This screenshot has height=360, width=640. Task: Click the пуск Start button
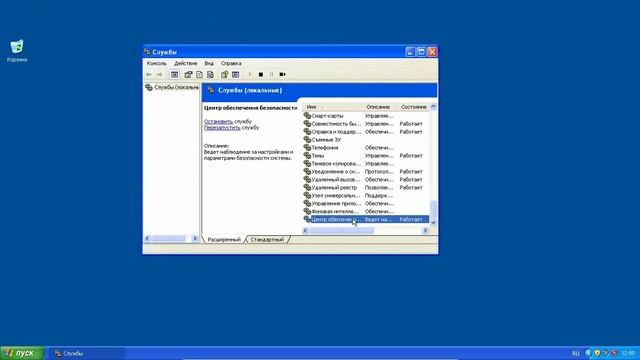tap(22, 353)
